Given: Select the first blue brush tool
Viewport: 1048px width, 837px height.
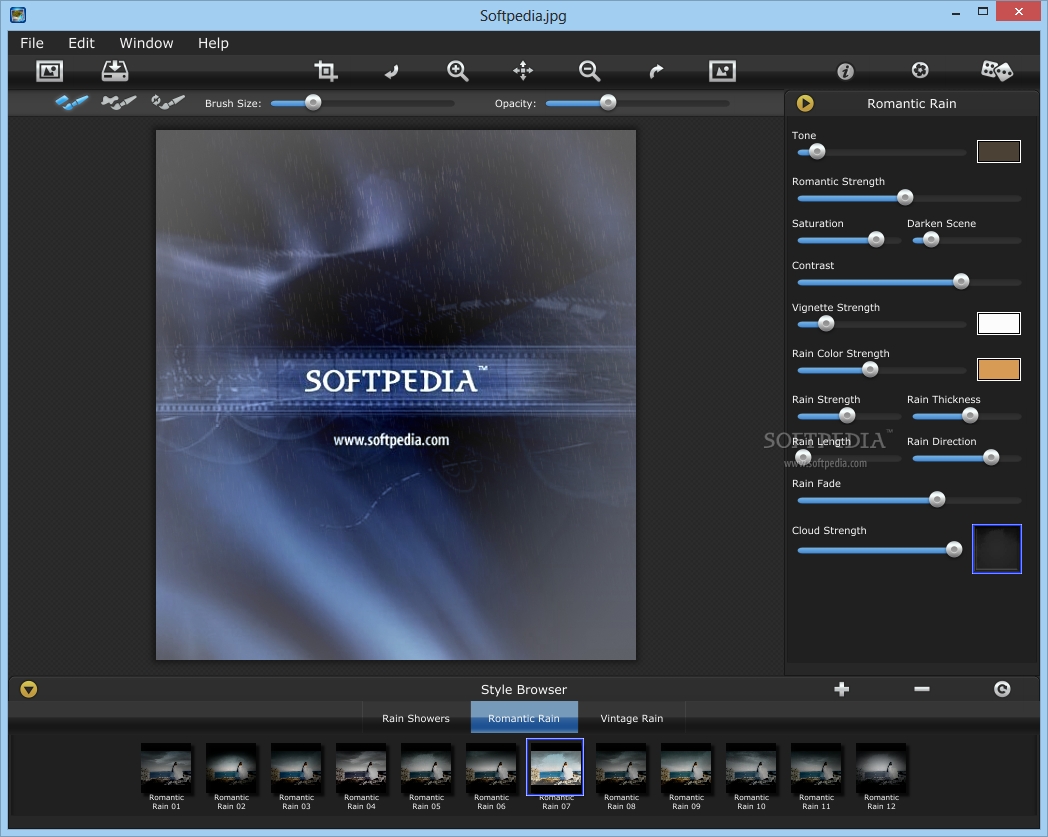Looking at the screenshot, I should click(x=72, y=103).
